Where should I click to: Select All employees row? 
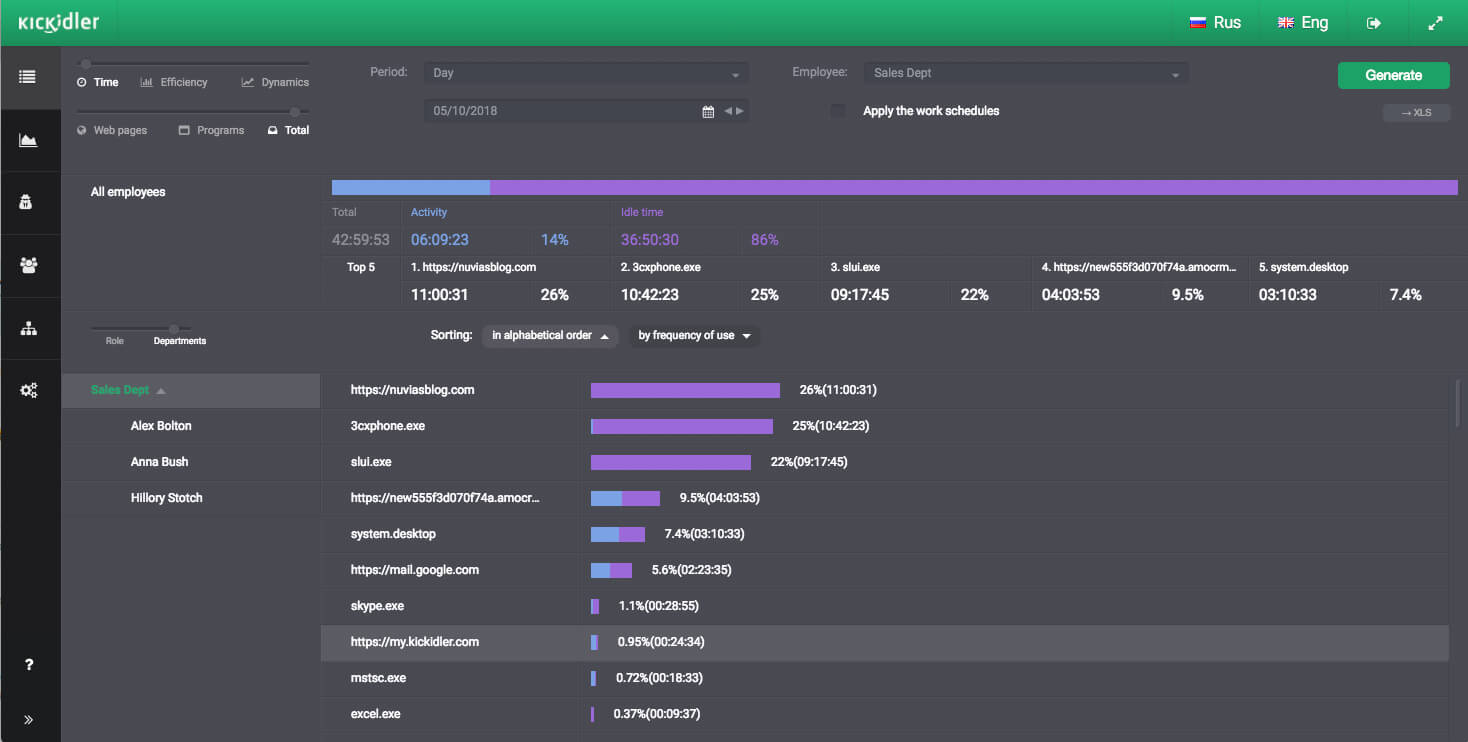[128, 192]
